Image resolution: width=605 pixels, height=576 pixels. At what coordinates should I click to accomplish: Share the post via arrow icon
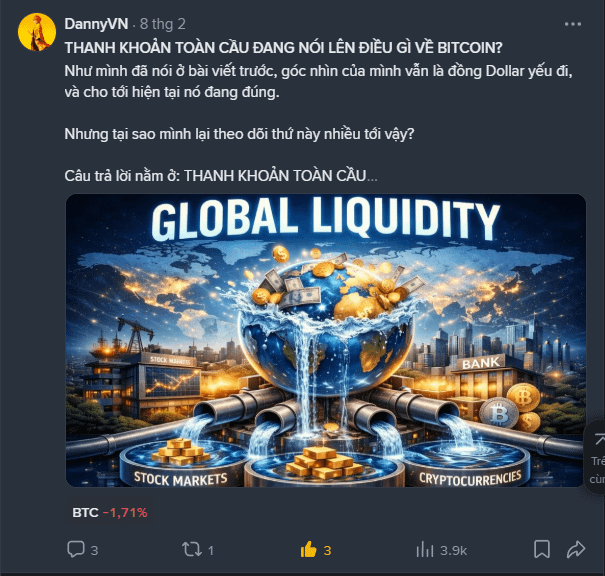[576, 549]
